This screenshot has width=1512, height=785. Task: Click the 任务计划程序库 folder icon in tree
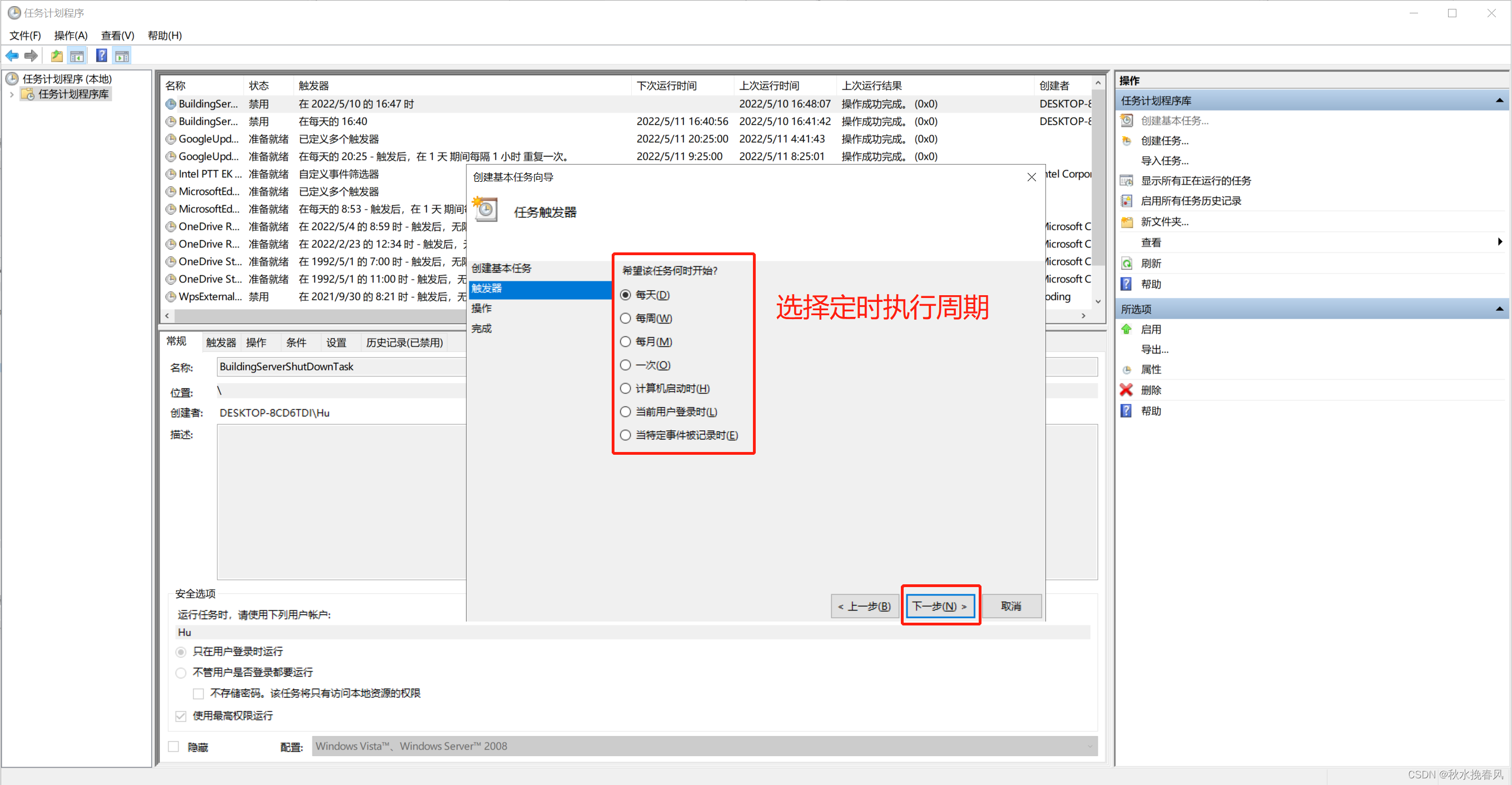point(28,94)
